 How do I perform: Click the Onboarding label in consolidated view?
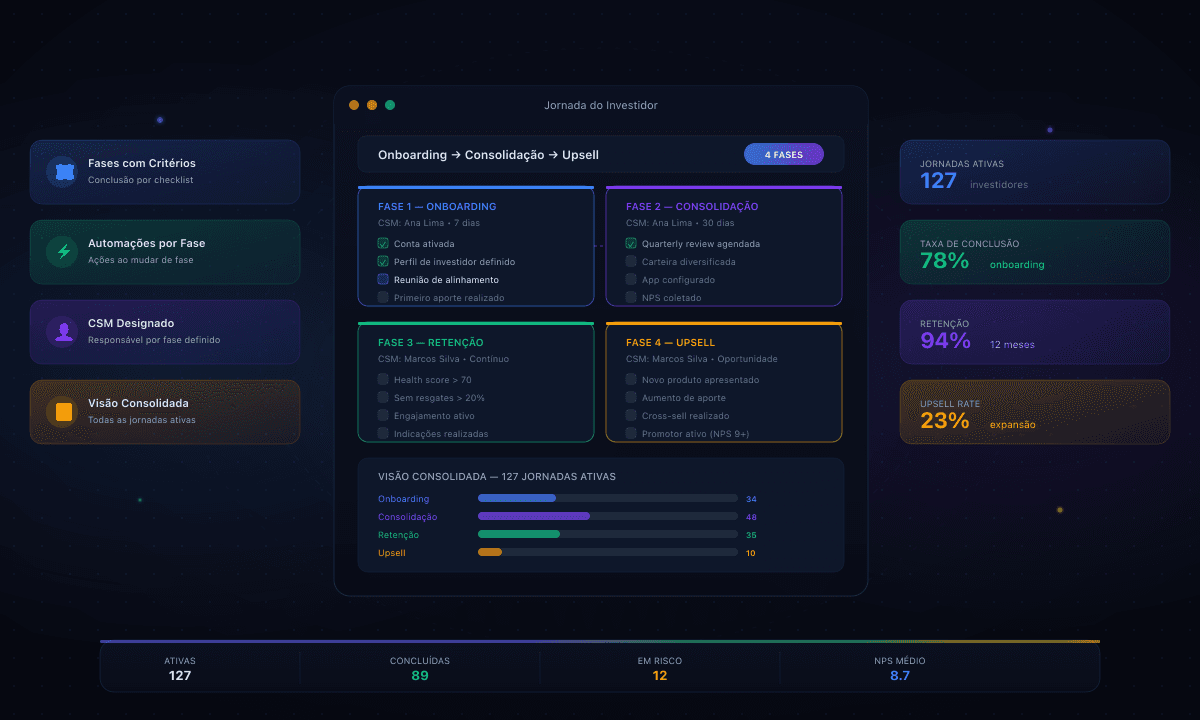pos(403,499)
